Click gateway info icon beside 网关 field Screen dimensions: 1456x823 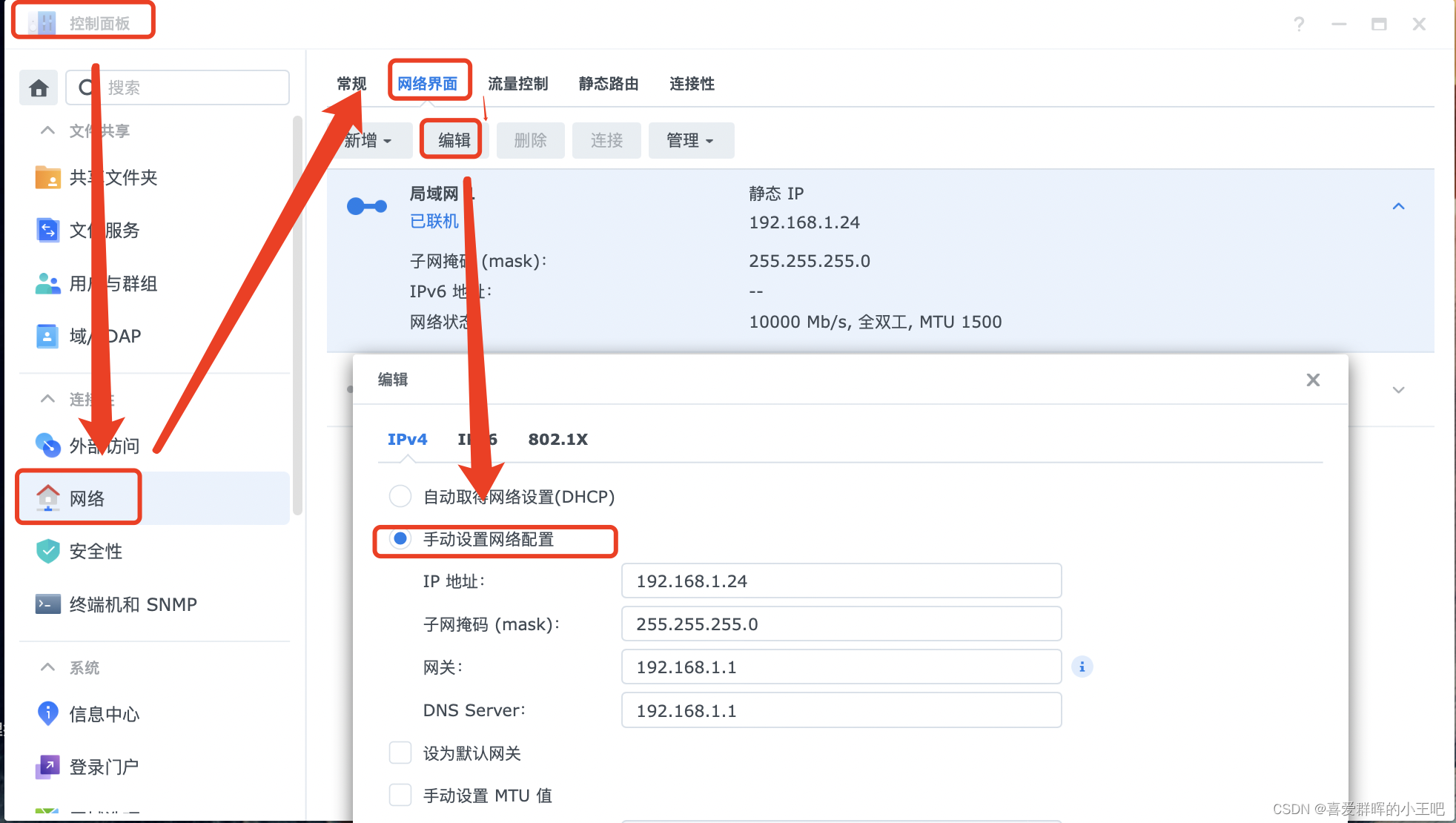click(x=1082, y=667)
